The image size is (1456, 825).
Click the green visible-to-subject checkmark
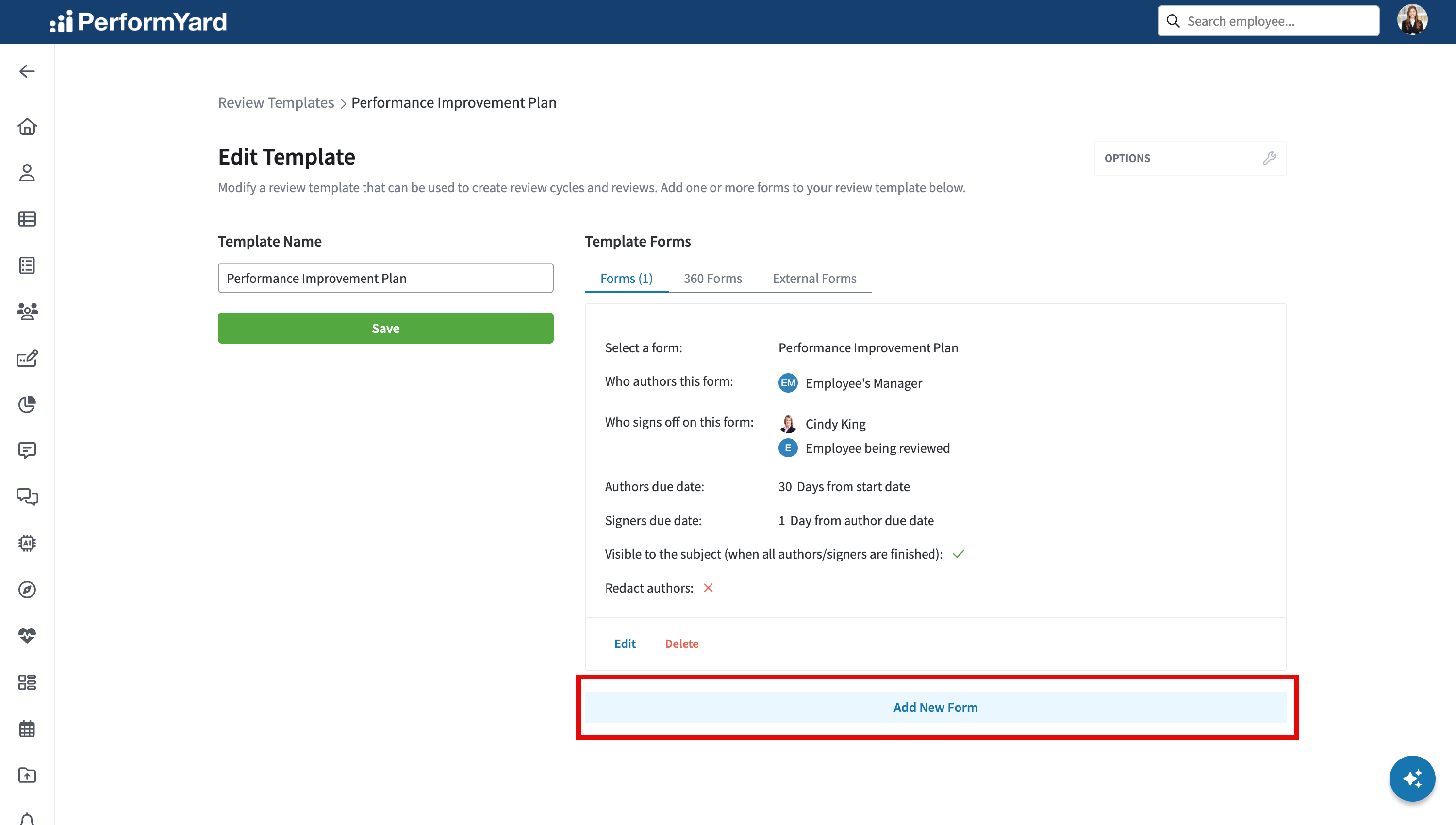point(959,554)
